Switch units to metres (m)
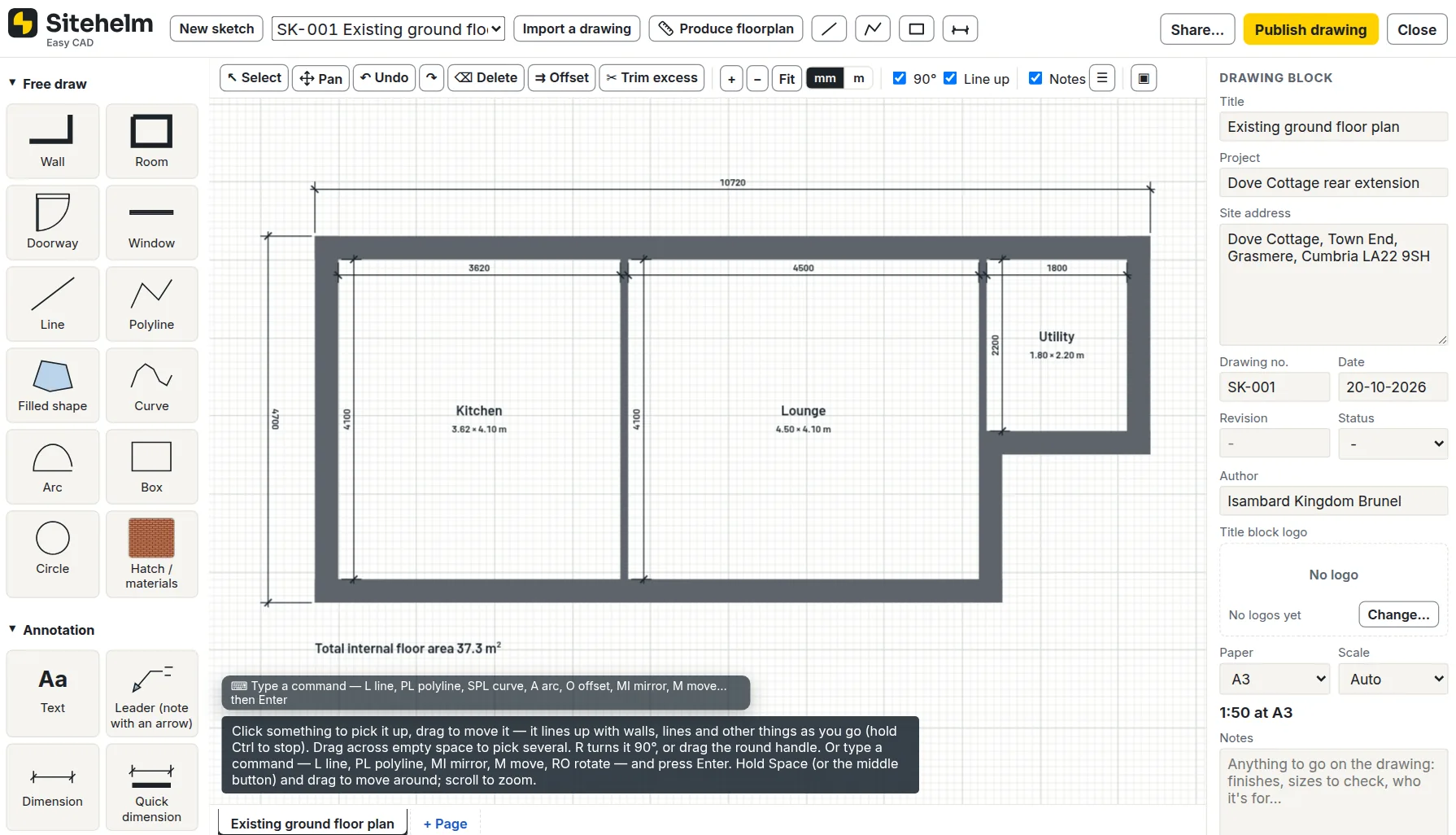1456x835 pixels. tap(859, 78)
